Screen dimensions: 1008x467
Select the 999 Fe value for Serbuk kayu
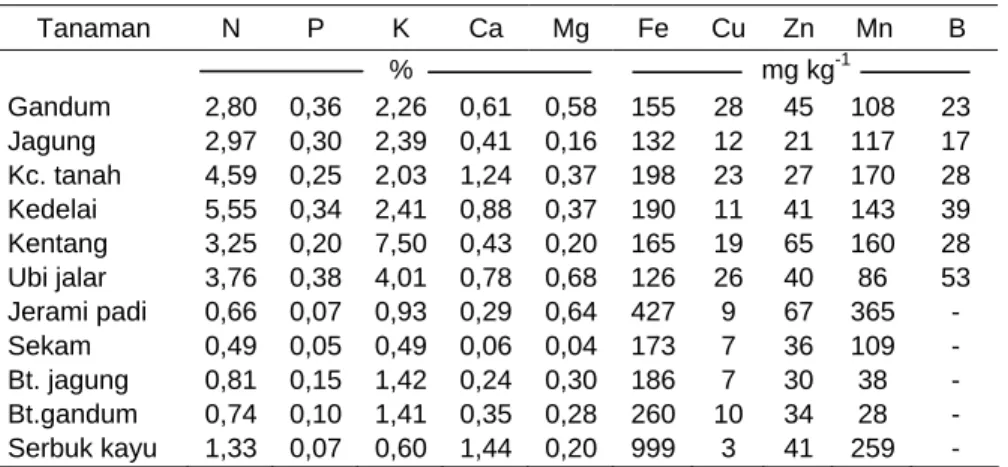click(x=653, y=449)
